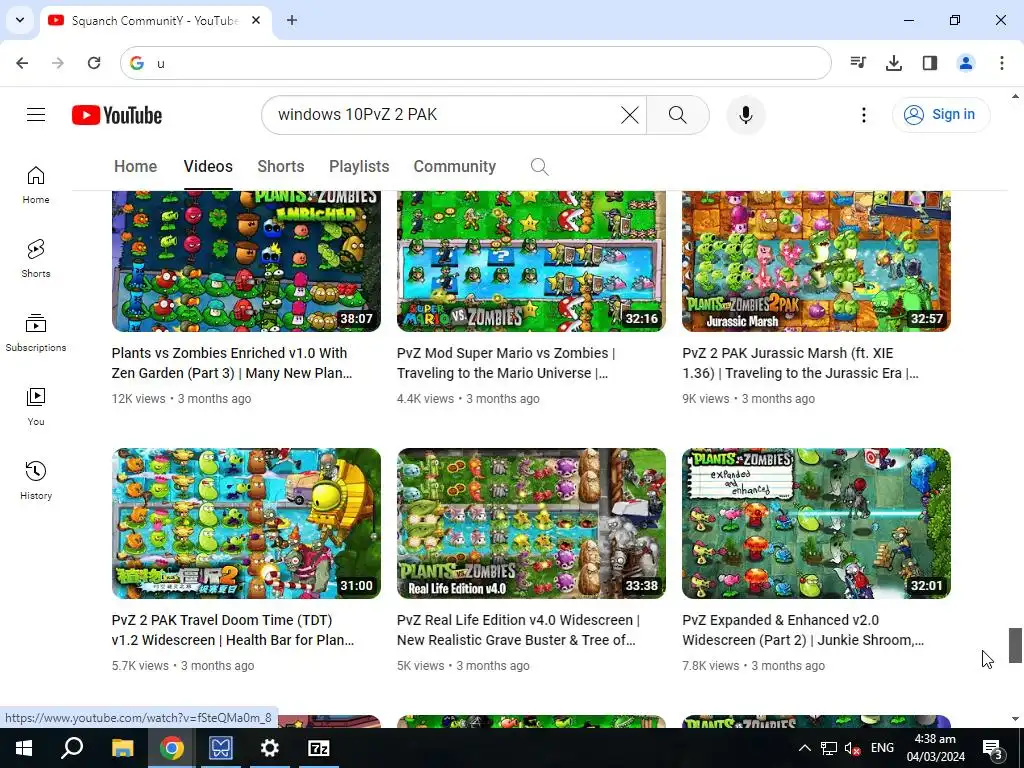Click the Expanded and Enhanced thumbnail 32:01

click(816, 523)
